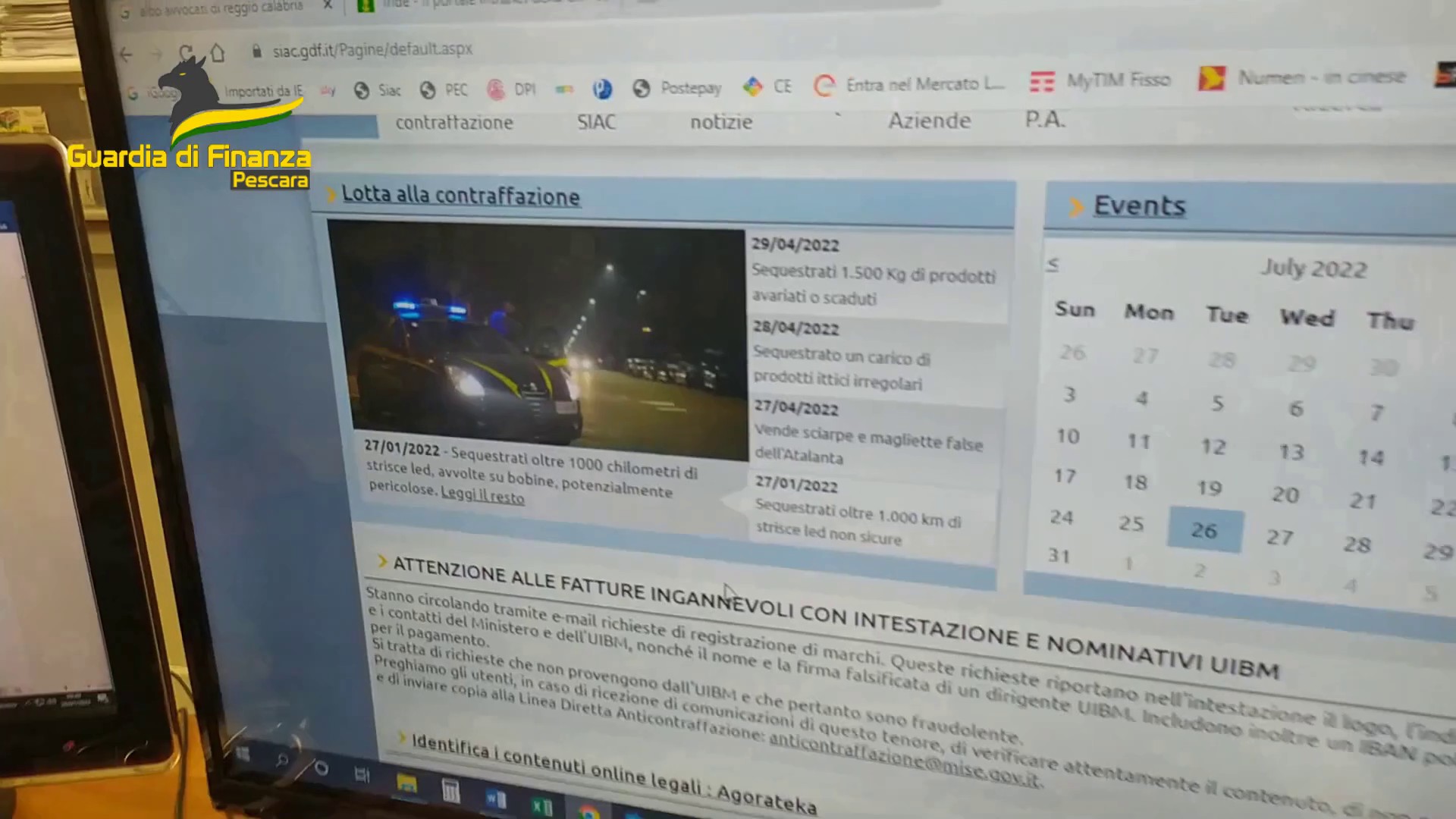
Task: Open the 'Numen - in cinese' bookmark
Action: tap(1303, 77)
